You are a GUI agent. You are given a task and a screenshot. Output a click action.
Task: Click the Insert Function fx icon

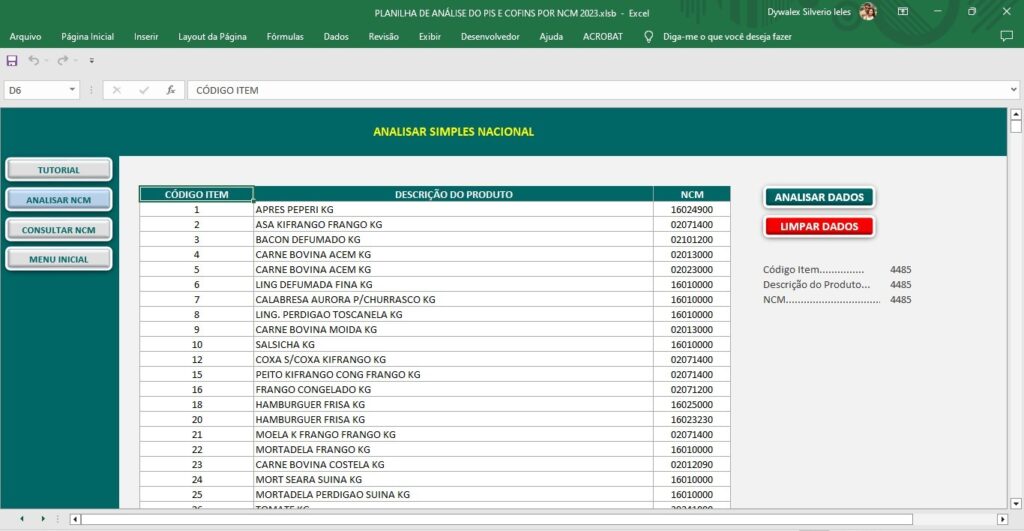(171, 90)
